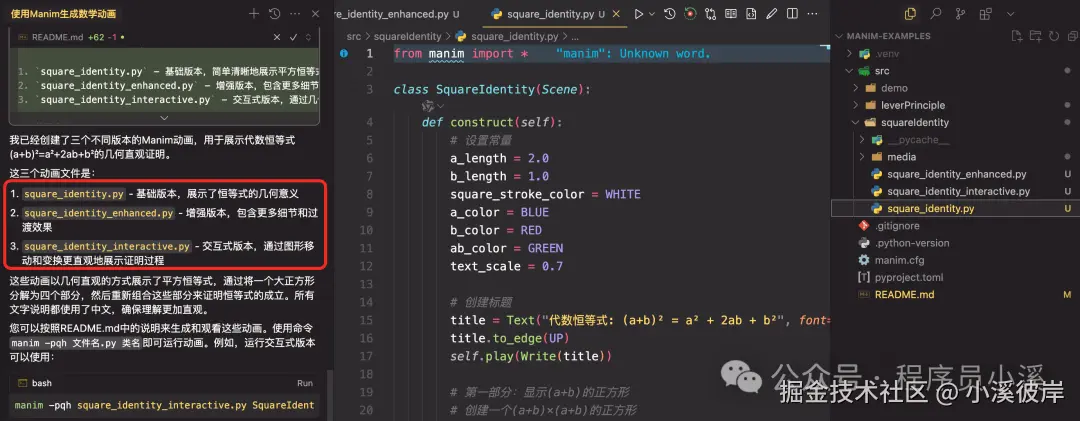Viewport: 1080px width, 421px height.
Task: Expand the README.md diff preview downward
Action: click(164, 119)
